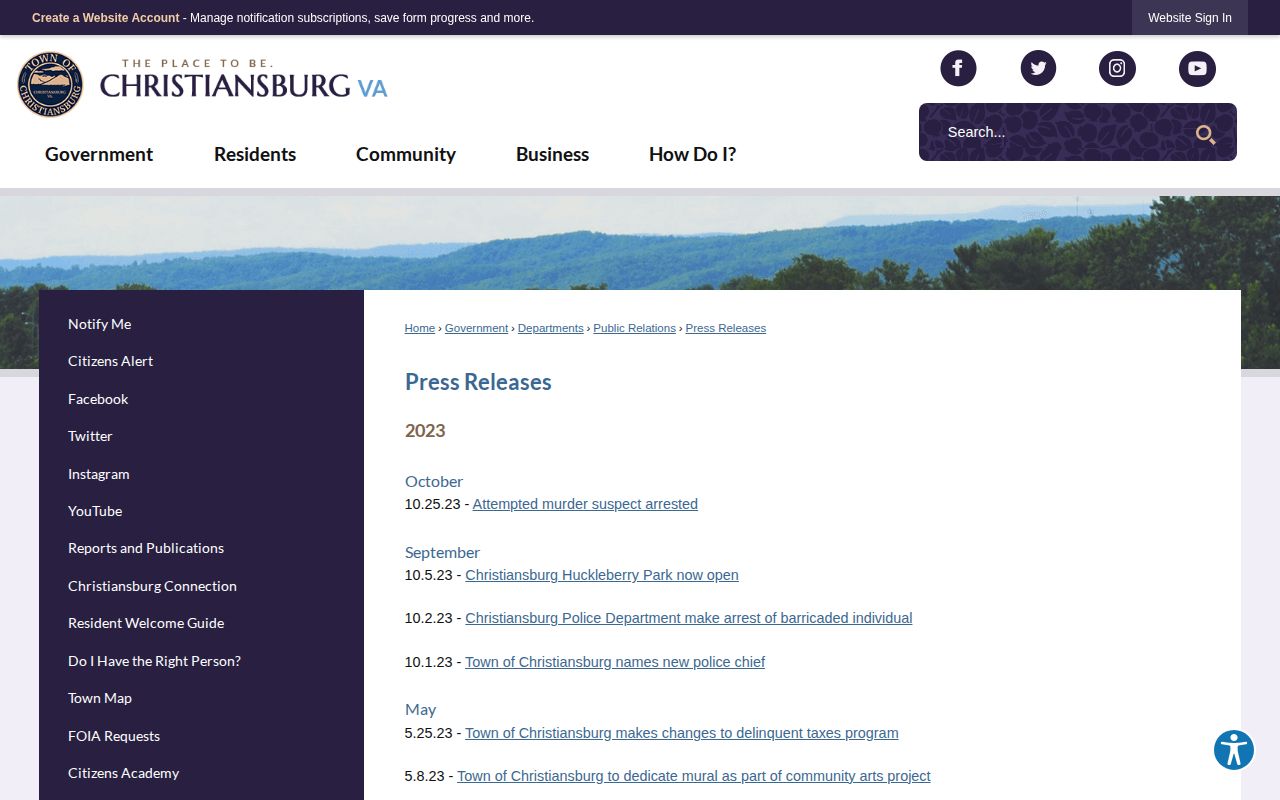The width and height of the screenshot is (1280, 800).
Task: Open the Twitter bird icon in the header
Action: (1038, 68)
